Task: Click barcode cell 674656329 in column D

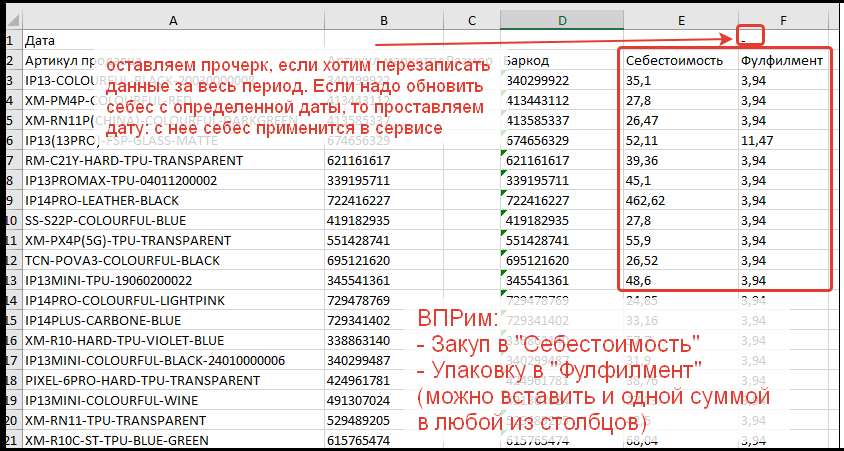Action: click(x=562, y=140)
